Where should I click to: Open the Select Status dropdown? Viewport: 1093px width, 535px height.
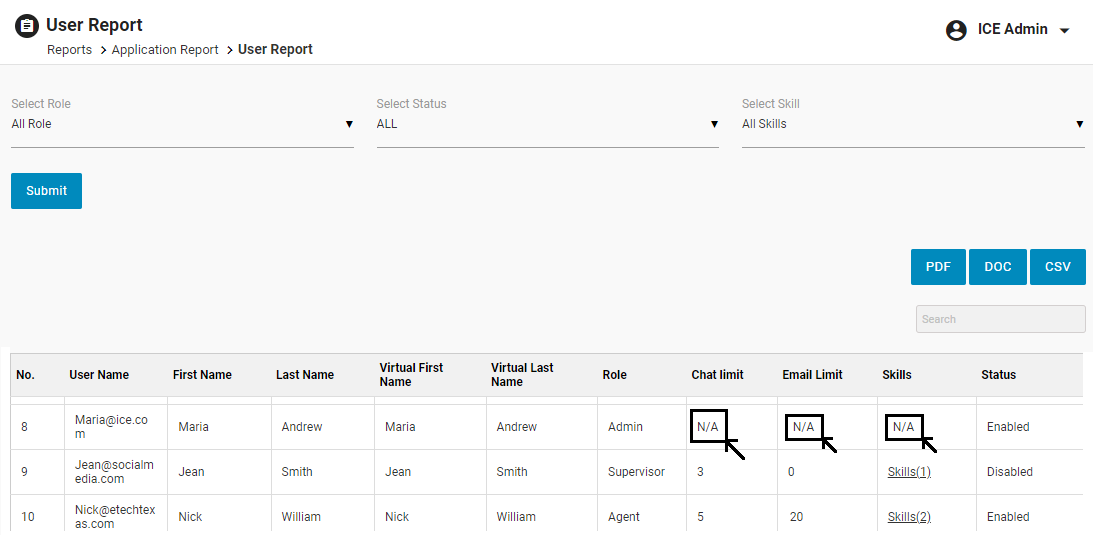tap(547, 124)
